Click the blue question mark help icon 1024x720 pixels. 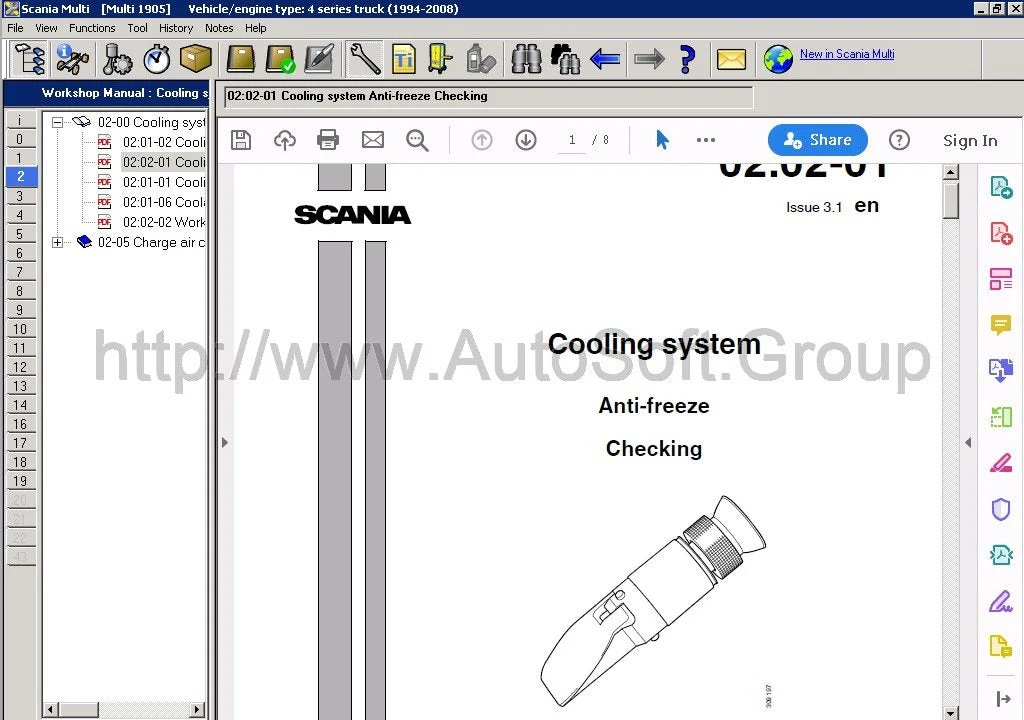[x=687, y=59]
